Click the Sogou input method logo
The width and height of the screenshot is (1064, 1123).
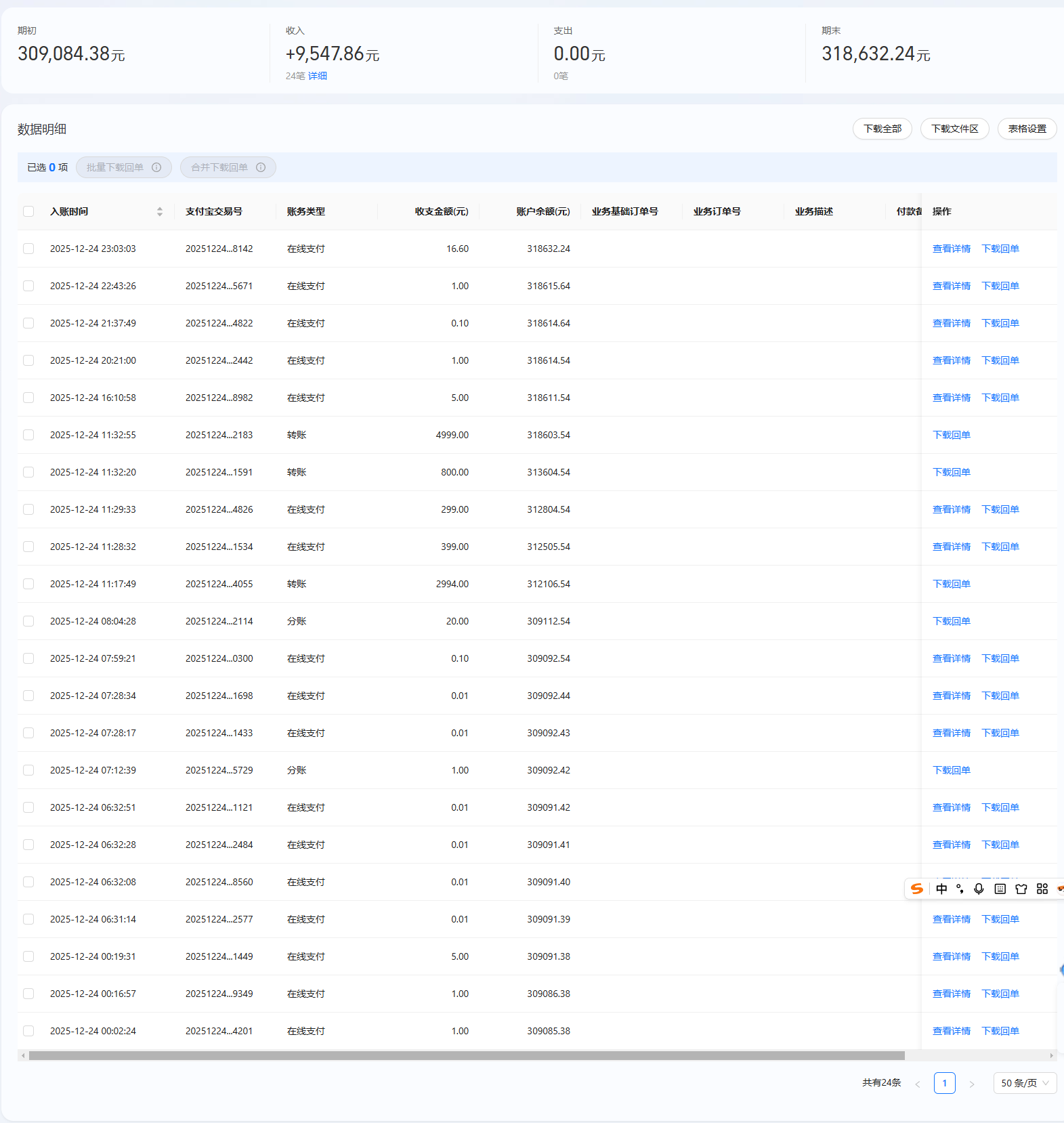click(x=917, y=889)
